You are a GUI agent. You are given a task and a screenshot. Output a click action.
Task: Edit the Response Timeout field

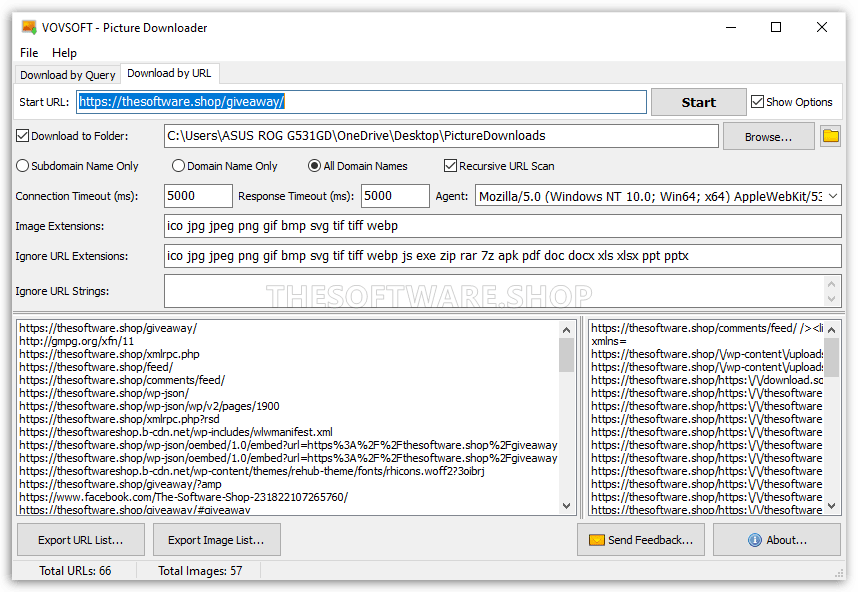tap(395, 196)
